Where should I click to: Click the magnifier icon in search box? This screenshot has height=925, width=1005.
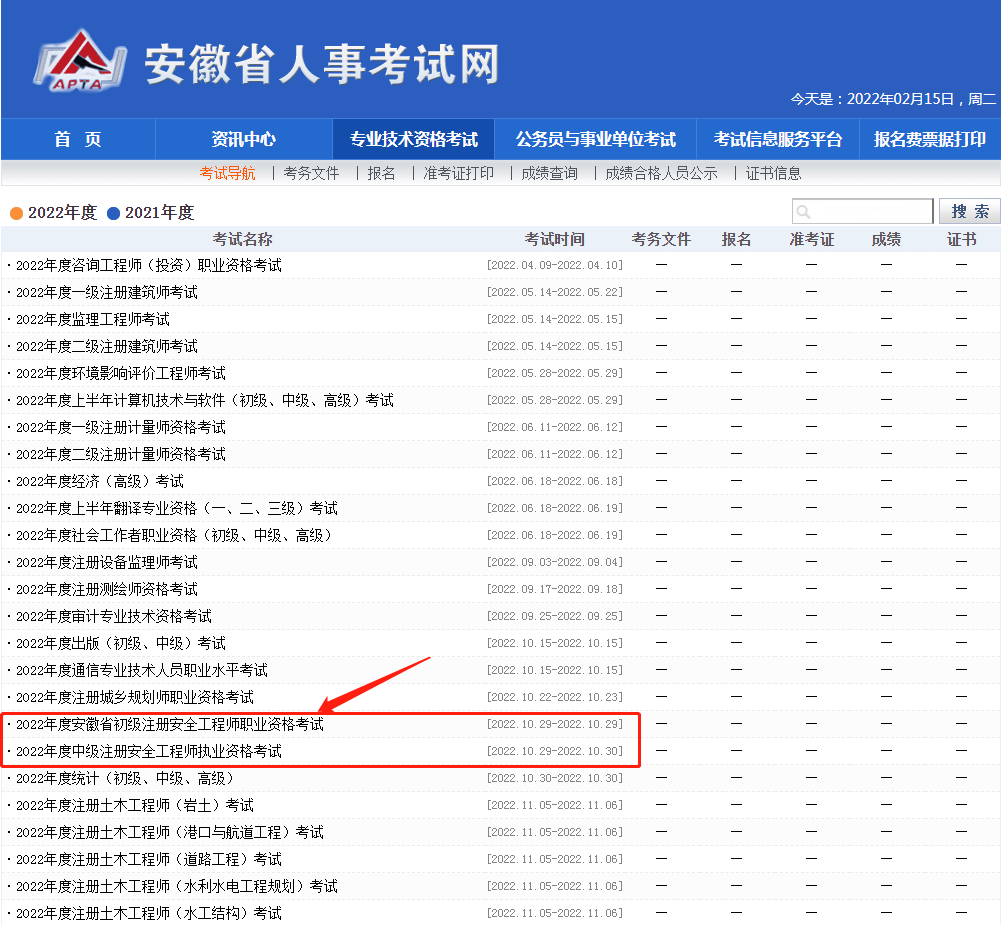pos(803,212)
